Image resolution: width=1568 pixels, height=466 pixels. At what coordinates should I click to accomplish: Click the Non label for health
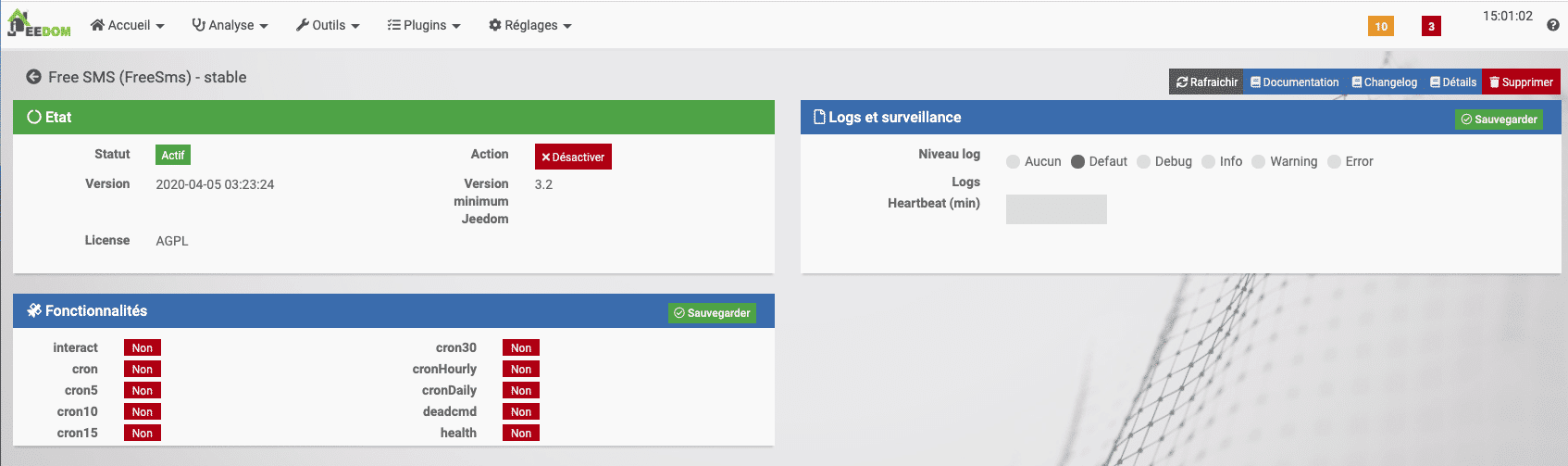[x=521, y=433]
